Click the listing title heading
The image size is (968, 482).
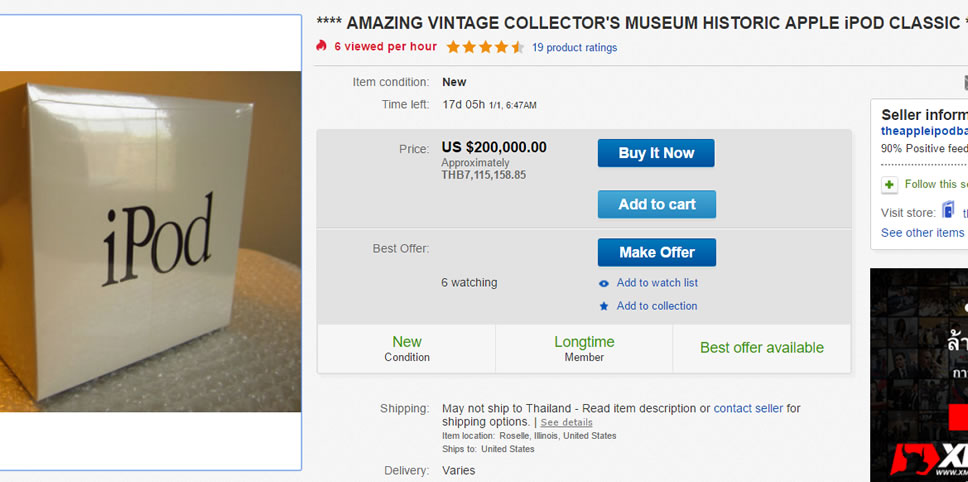pyautogui.click(x=640, y=23)
